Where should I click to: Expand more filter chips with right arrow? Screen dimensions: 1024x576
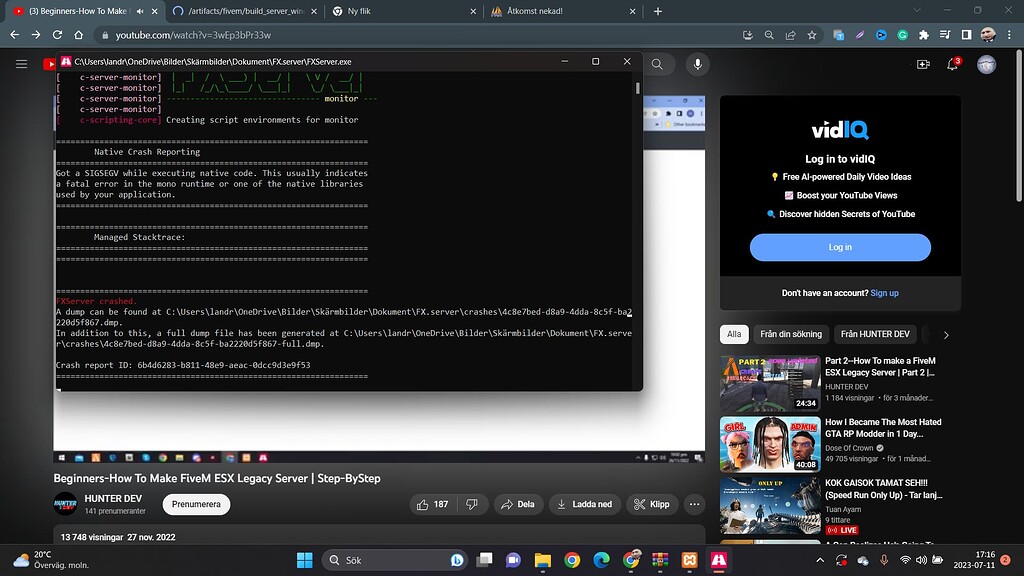point(948,334)
